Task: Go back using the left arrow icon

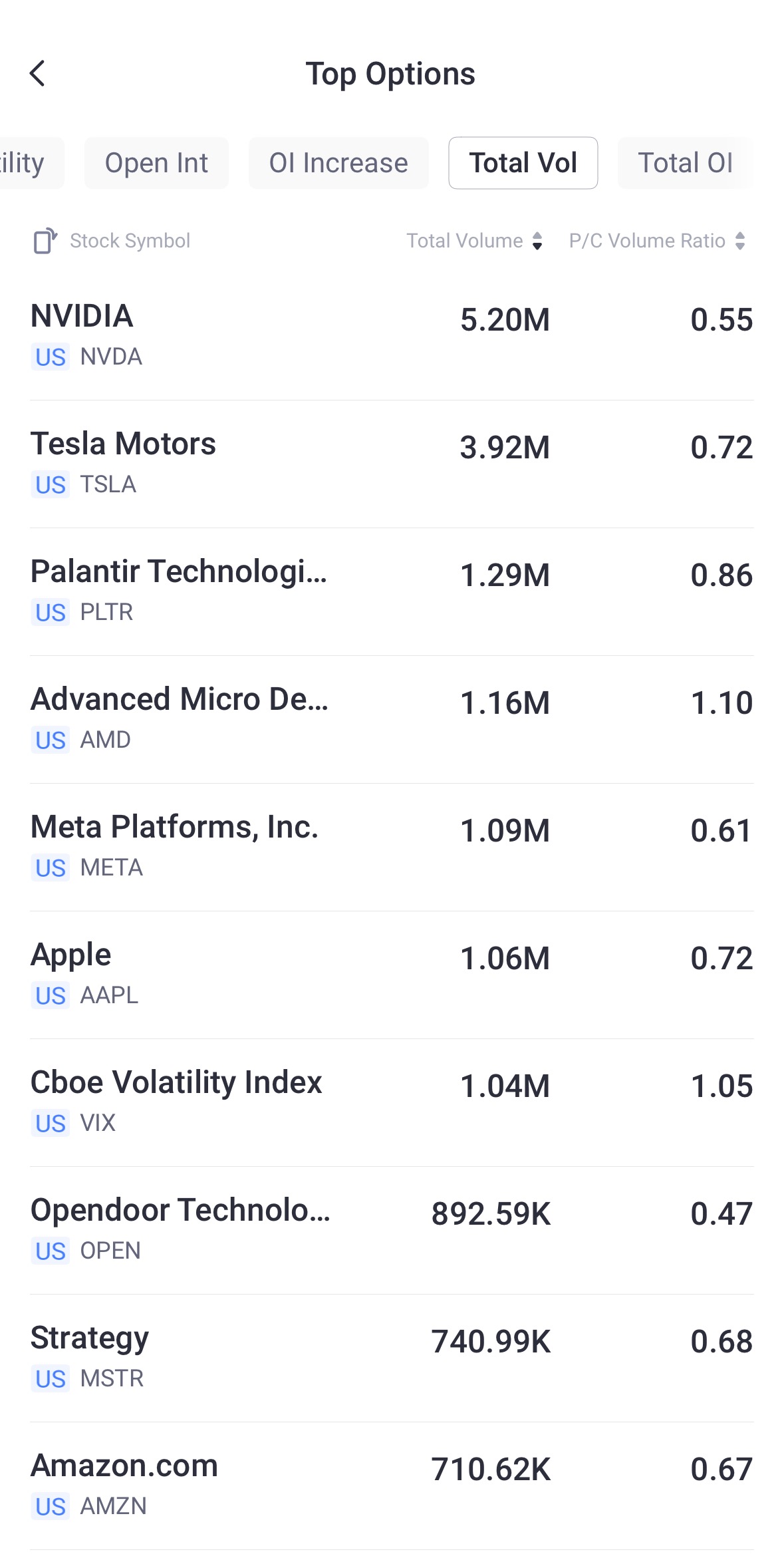Action: pos(38,73)
